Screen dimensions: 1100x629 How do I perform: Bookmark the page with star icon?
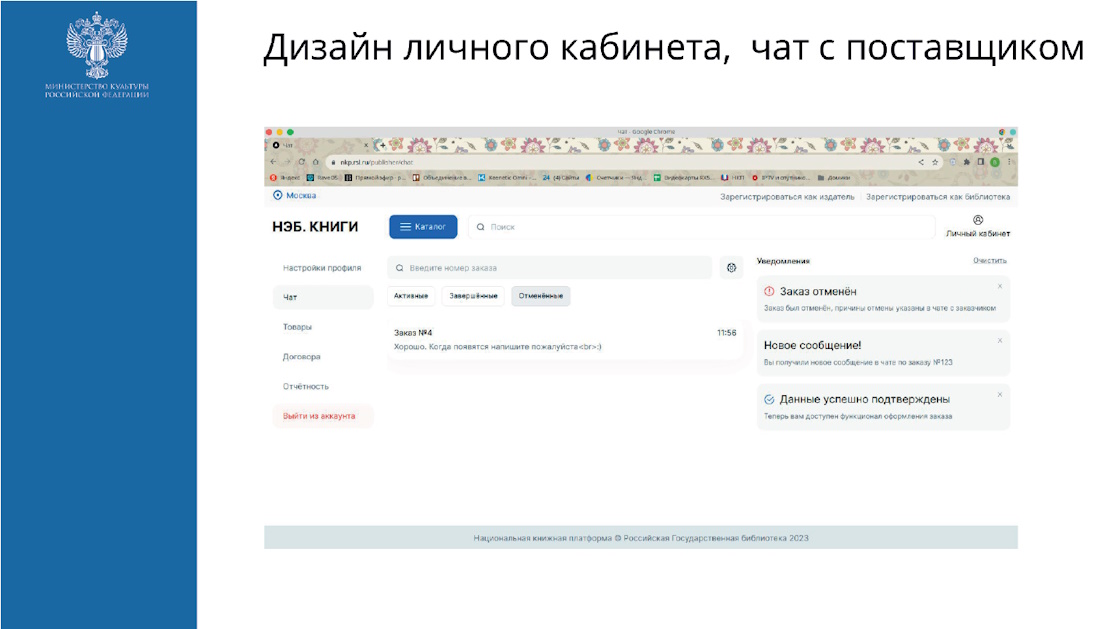click(x=936, y=162)
